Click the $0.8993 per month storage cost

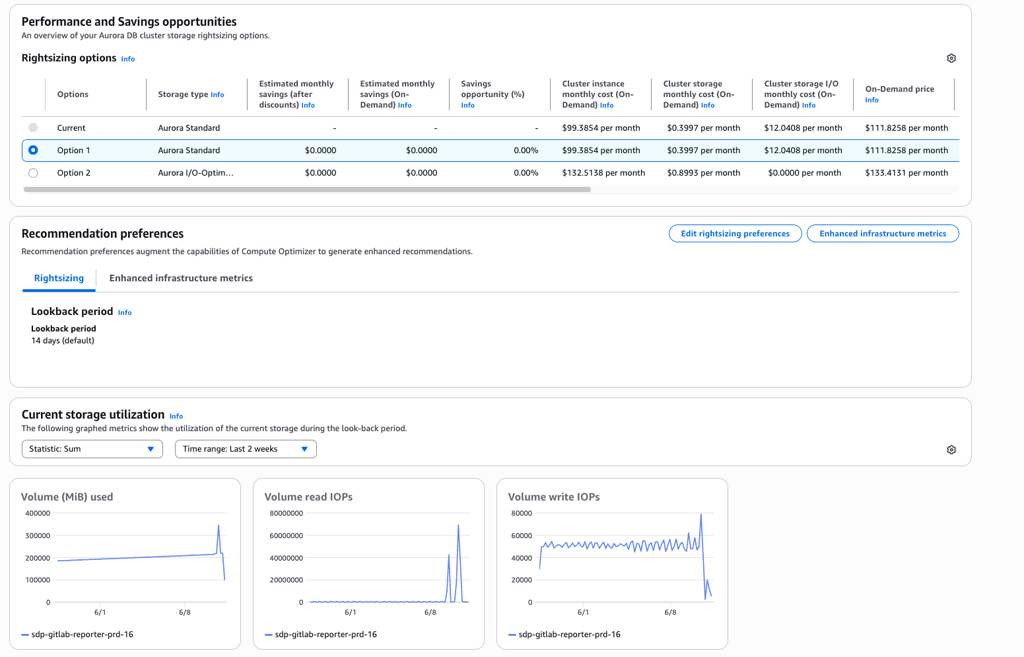703,173
